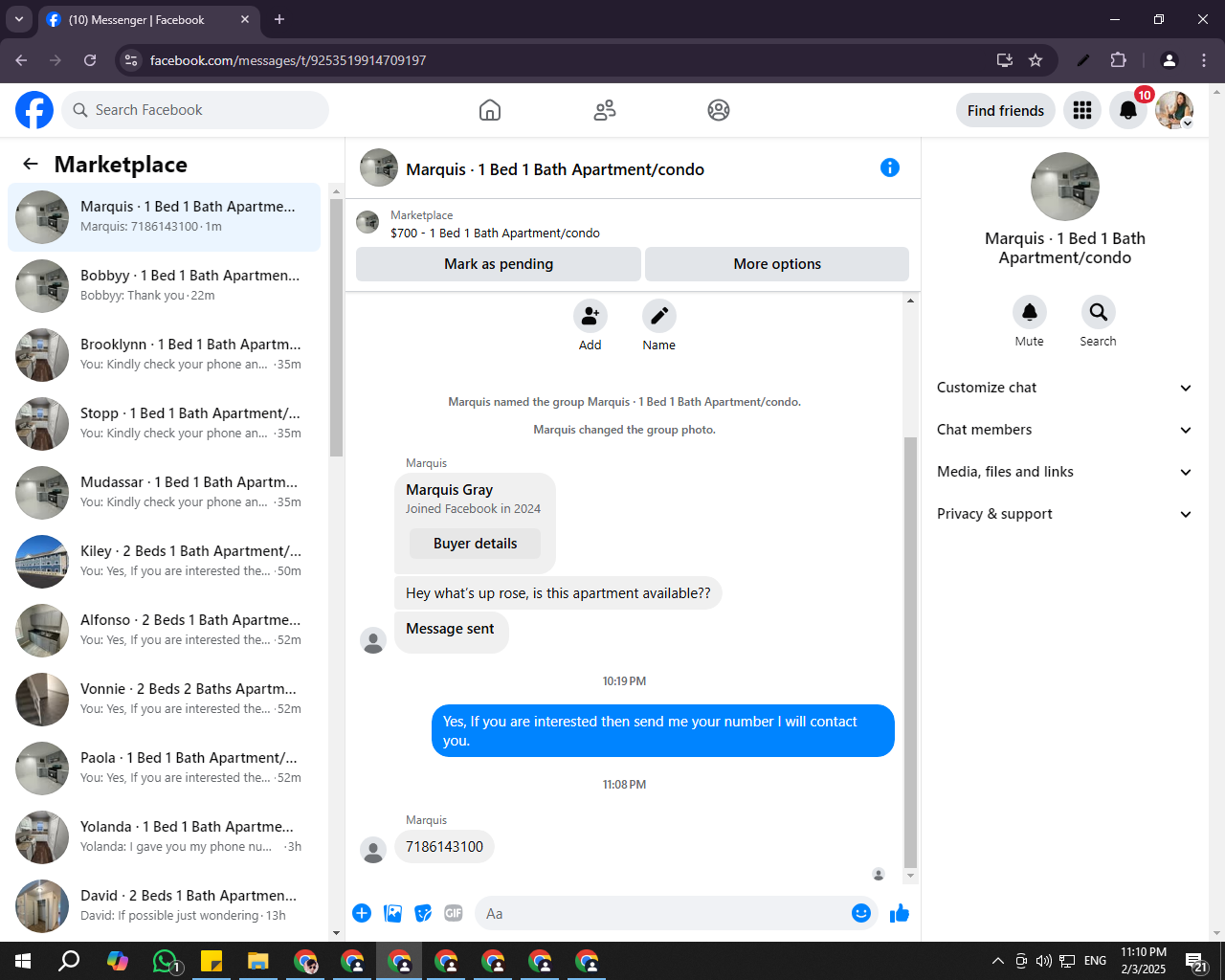Image resolution: width=1225 pixels, height=980 pixels.
Task: Open more actions plus icon in composer
Action: point(362,913)
